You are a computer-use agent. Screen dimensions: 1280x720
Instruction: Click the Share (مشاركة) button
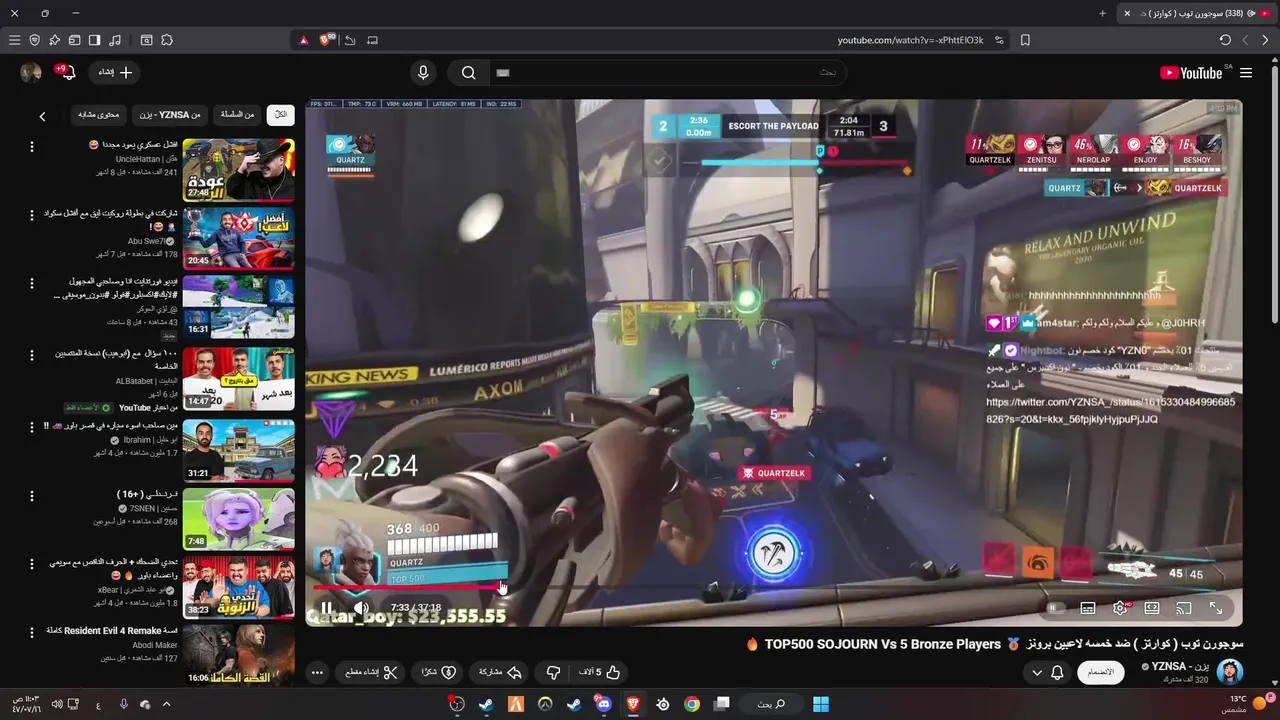click(500, 673)
